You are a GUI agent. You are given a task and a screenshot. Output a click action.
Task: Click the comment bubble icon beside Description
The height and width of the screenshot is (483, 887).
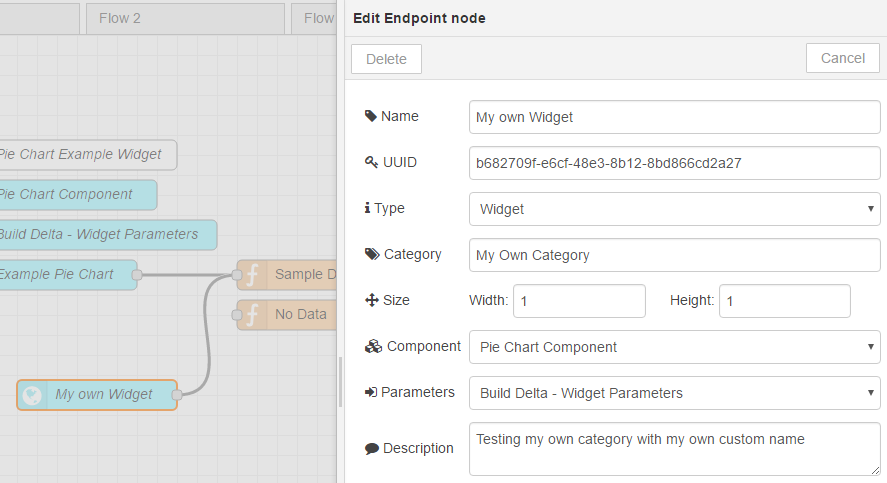coord(372,448)
